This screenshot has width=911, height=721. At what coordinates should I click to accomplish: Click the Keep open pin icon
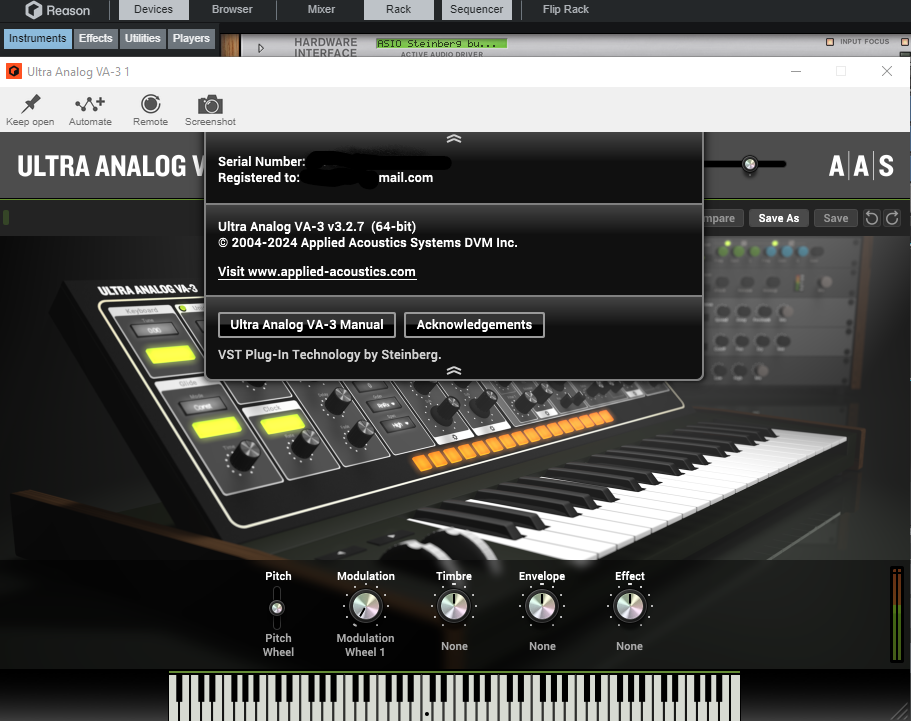[30, 104]
